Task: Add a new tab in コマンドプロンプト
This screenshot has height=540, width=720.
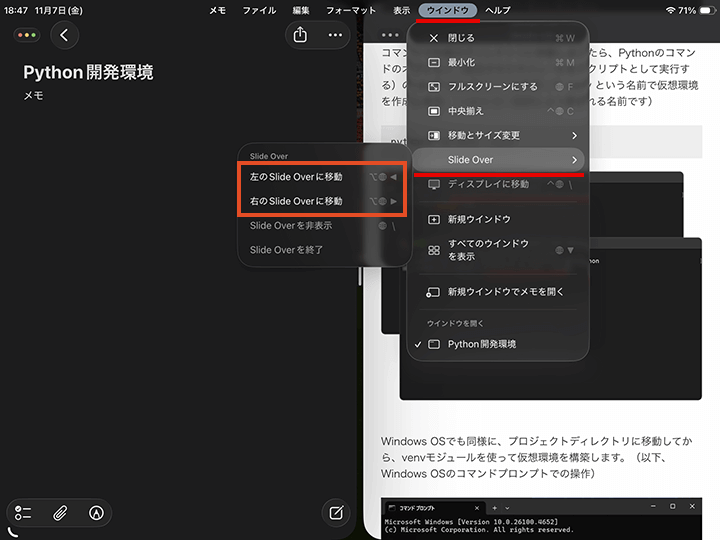Action: [495, 508]
